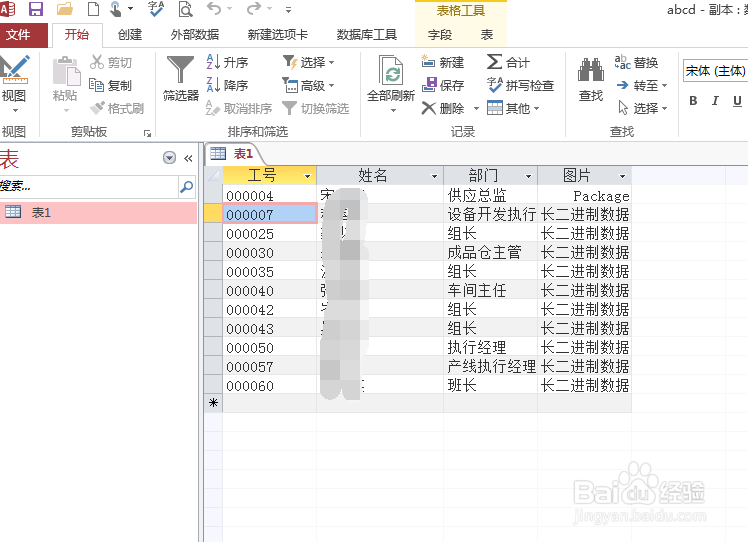
Task: Switch to the 开始 (Home) tab
Action: (77, 35)
